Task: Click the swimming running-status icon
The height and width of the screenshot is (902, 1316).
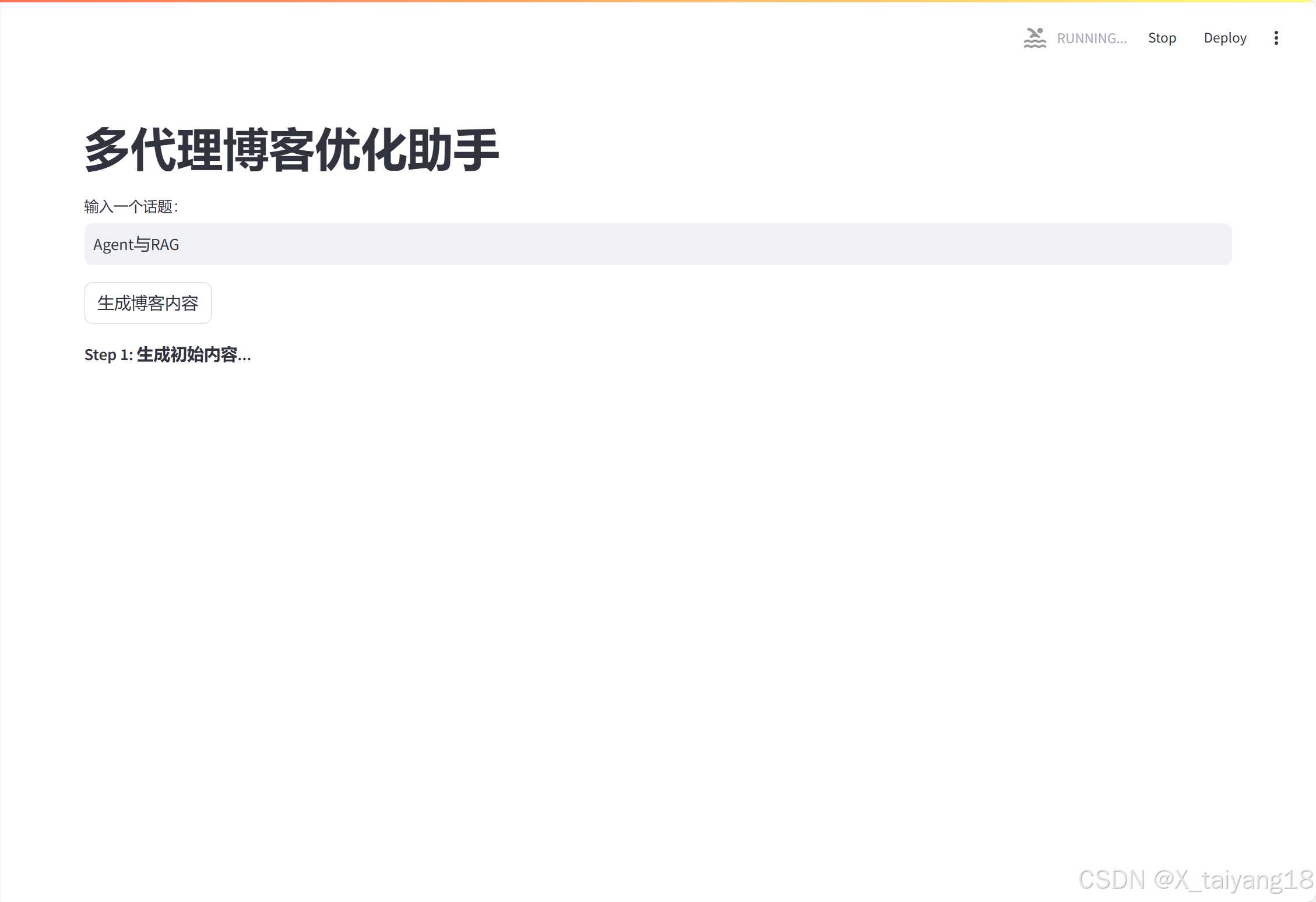Action: coord(1034,38)
